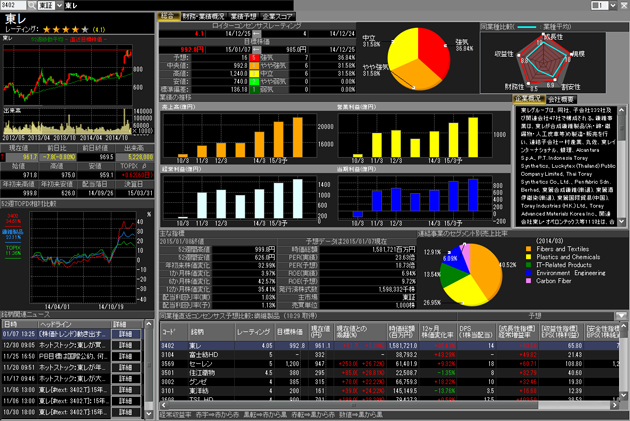This screenshot has height=421, width=630.
Task: Open the window layout number dropdown arrow
Action: tap(613, 5)
